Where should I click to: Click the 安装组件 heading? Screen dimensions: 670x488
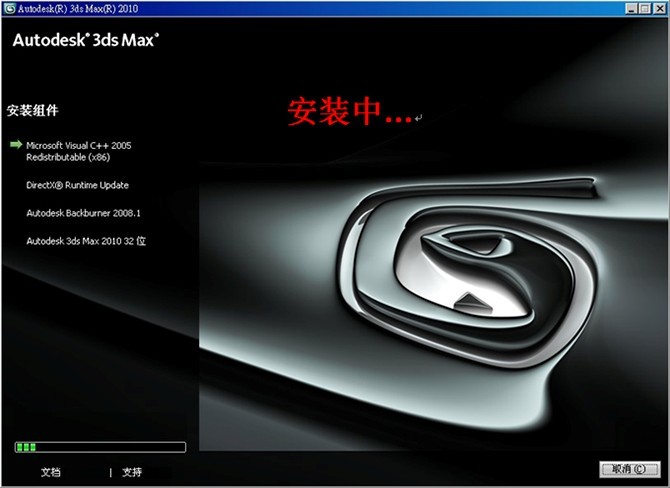tap(32, 110)
